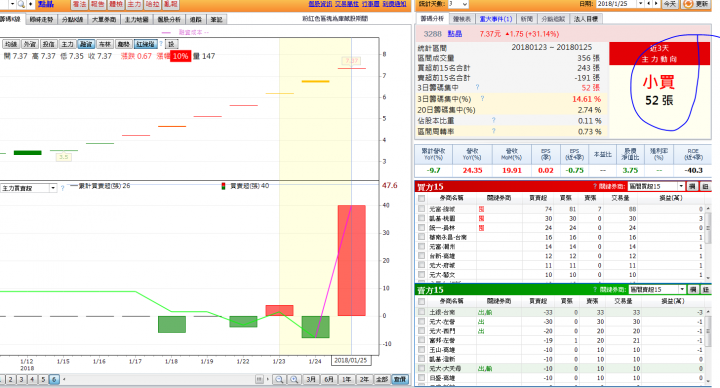Screen dimensions: 720x388
Task: Switch to the 重大事件(1) tab
Action: point(495,19)
